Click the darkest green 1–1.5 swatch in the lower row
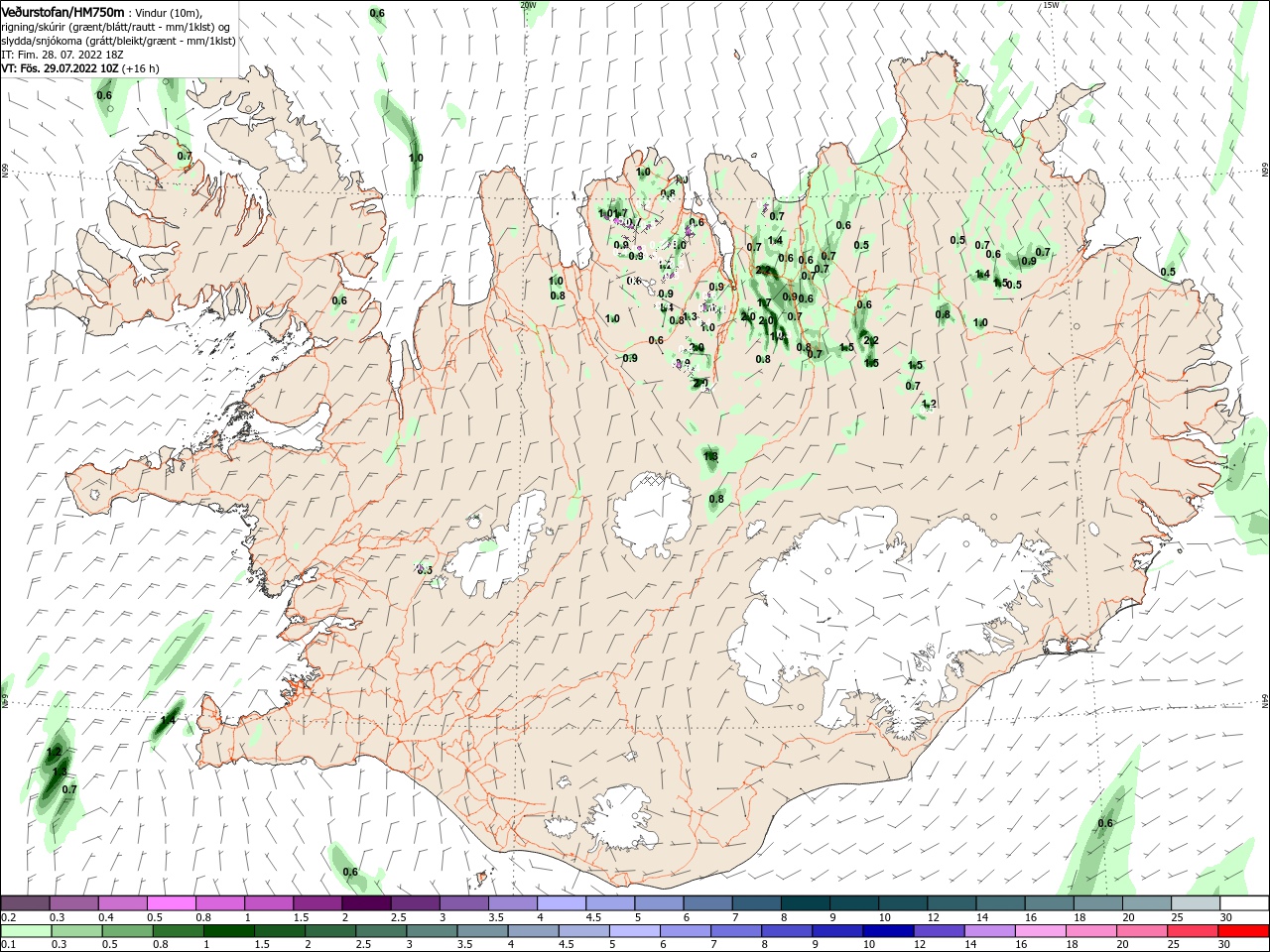The width and height of the screenshot is (1270, 952). pyautogui.click(x=230, y=931)
